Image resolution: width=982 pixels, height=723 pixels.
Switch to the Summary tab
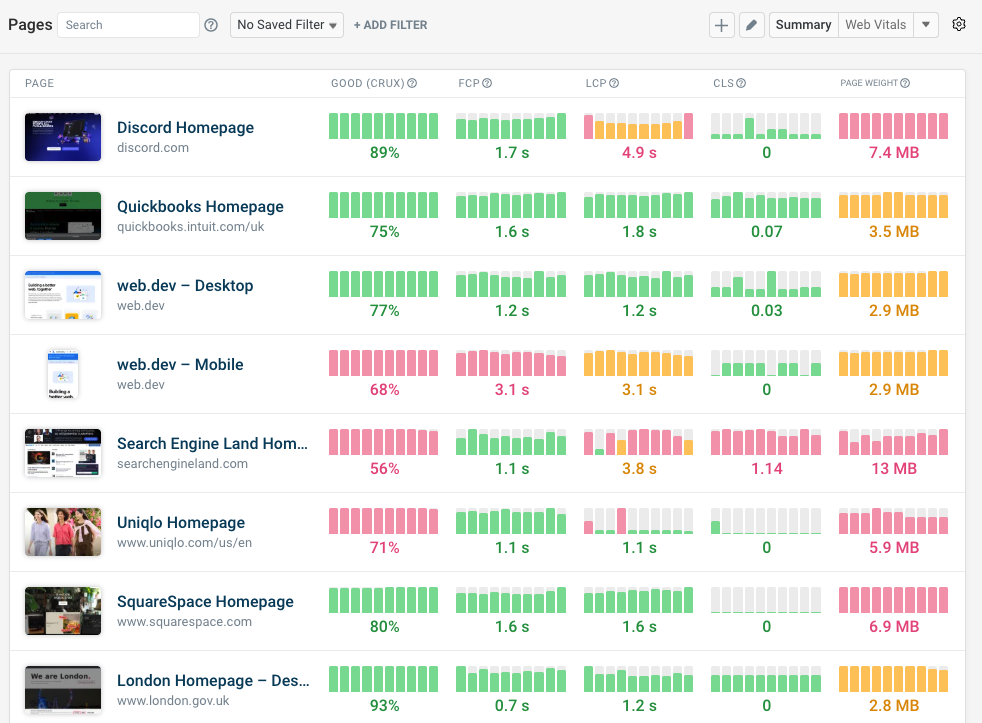tap(803, 24)
